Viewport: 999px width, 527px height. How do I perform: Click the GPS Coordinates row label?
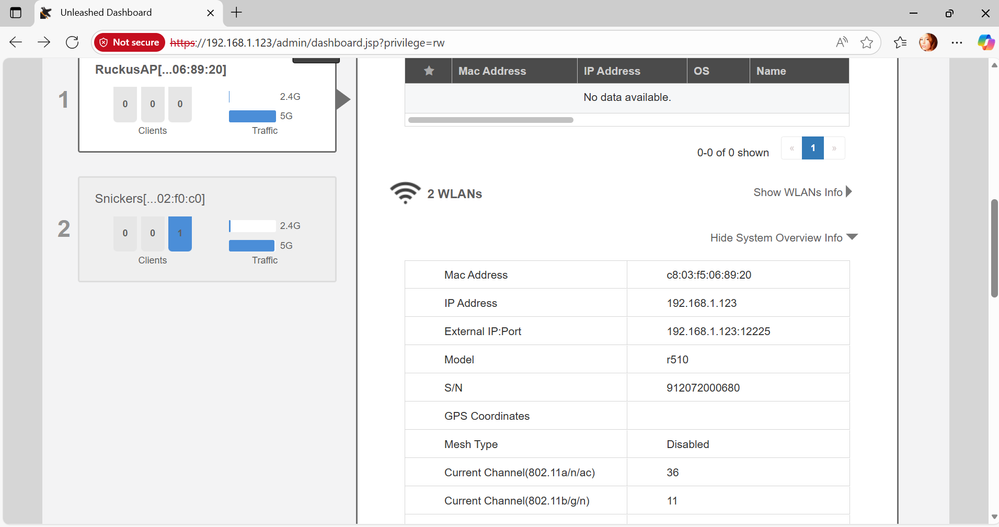(487, 416)
